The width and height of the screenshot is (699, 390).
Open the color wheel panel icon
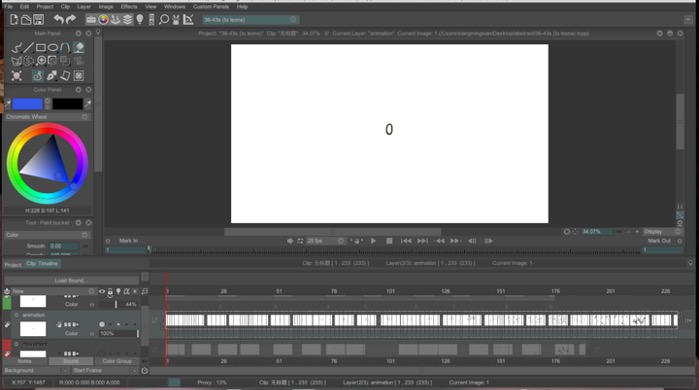click(103, 19)
